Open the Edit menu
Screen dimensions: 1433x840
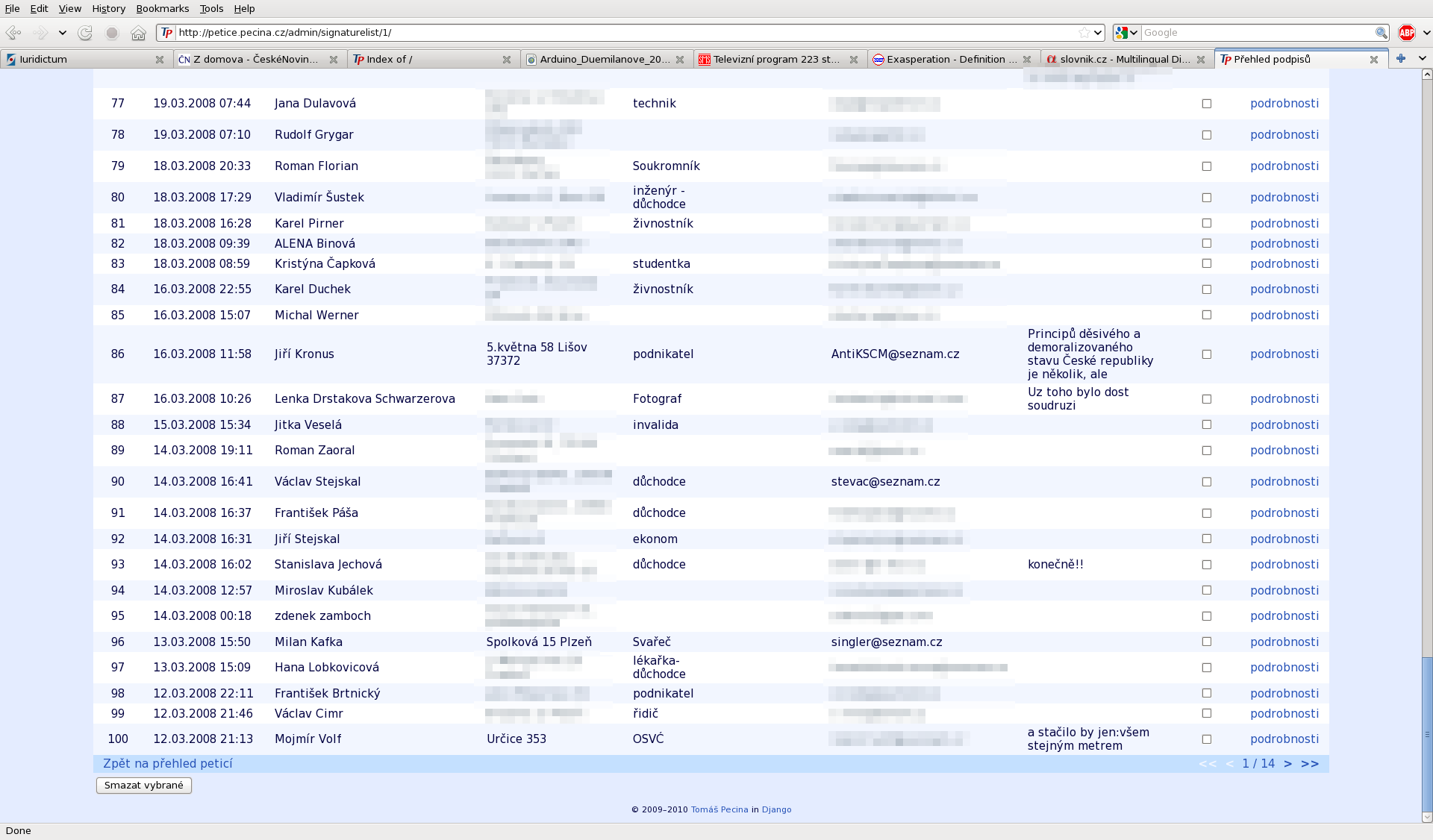coord(39,8)
